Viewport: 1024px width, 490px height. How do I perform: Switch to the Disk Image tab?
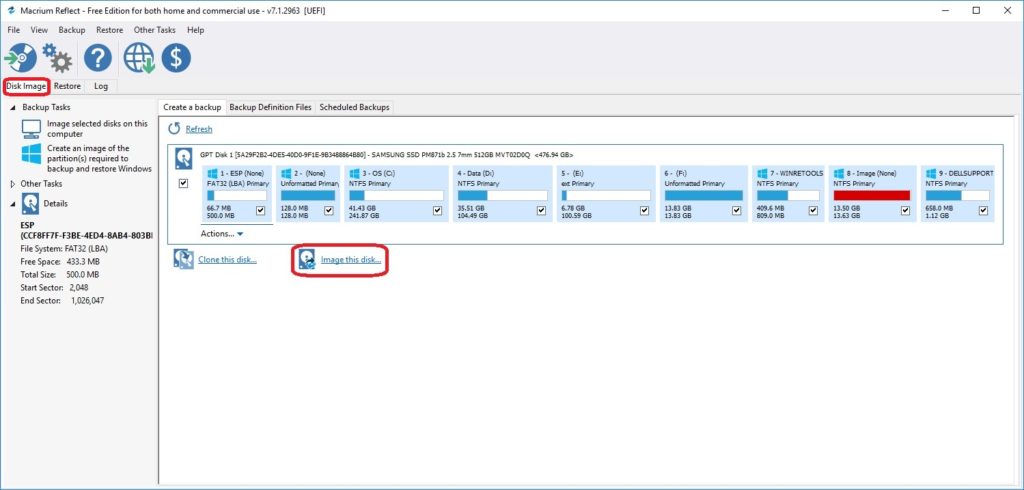(x=26, y=86)
